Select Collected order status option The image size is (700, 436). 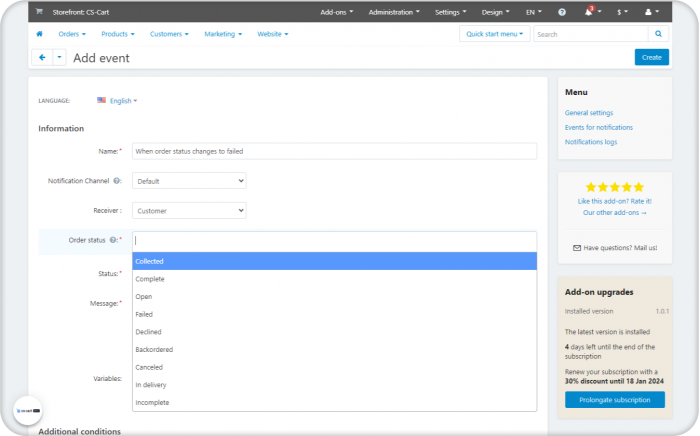334,261
